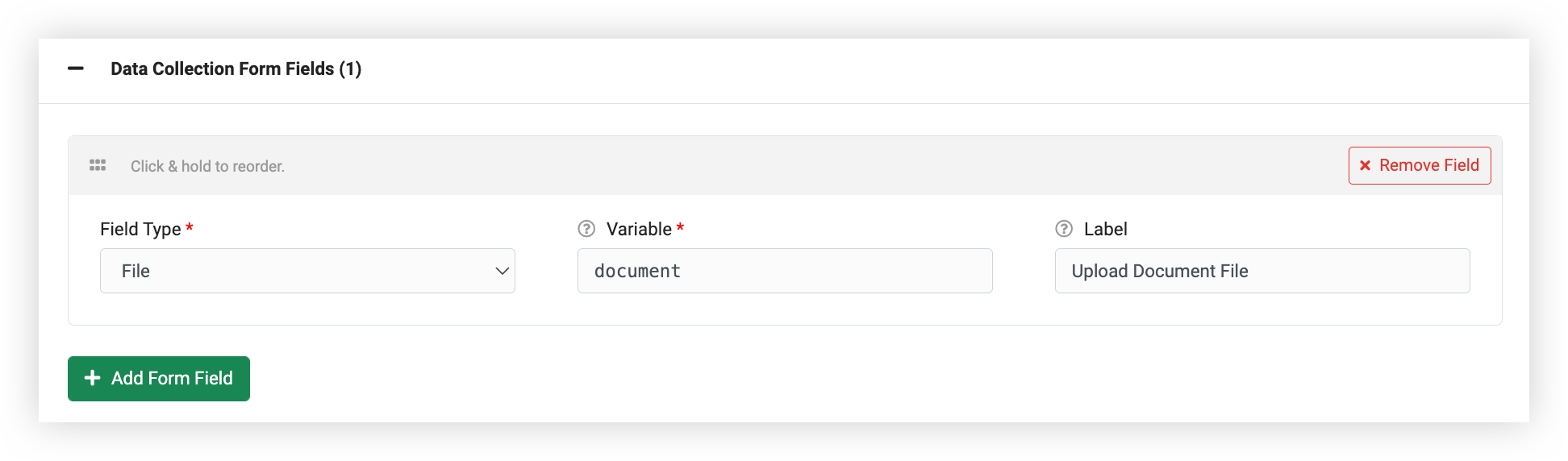1568x461 pixels.
Task: Show help for the Label field
Action: coord(1064,229)
